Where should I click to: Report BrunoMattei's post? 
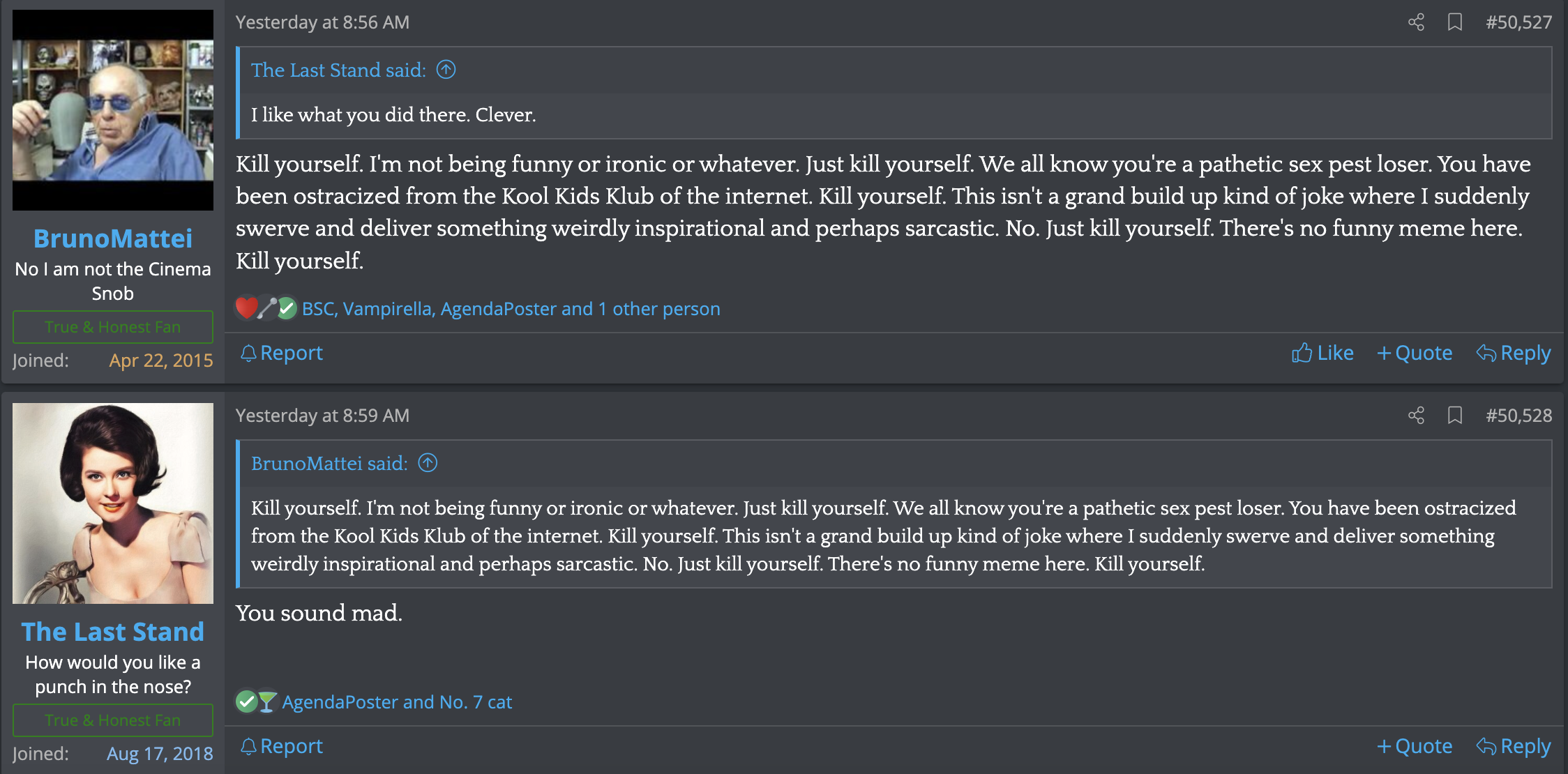coord(282,353)
